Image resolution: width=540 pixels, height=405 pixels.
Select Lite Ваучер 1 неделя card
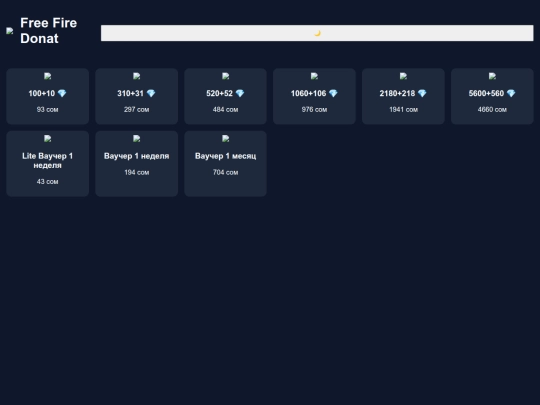click(x=48, y=164)
